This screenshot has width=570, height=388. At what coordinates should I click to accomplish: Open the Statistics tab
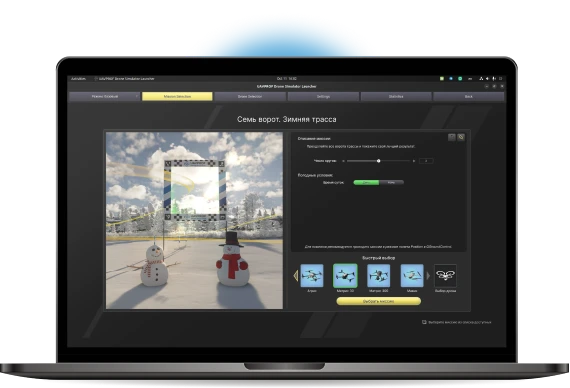396,96
